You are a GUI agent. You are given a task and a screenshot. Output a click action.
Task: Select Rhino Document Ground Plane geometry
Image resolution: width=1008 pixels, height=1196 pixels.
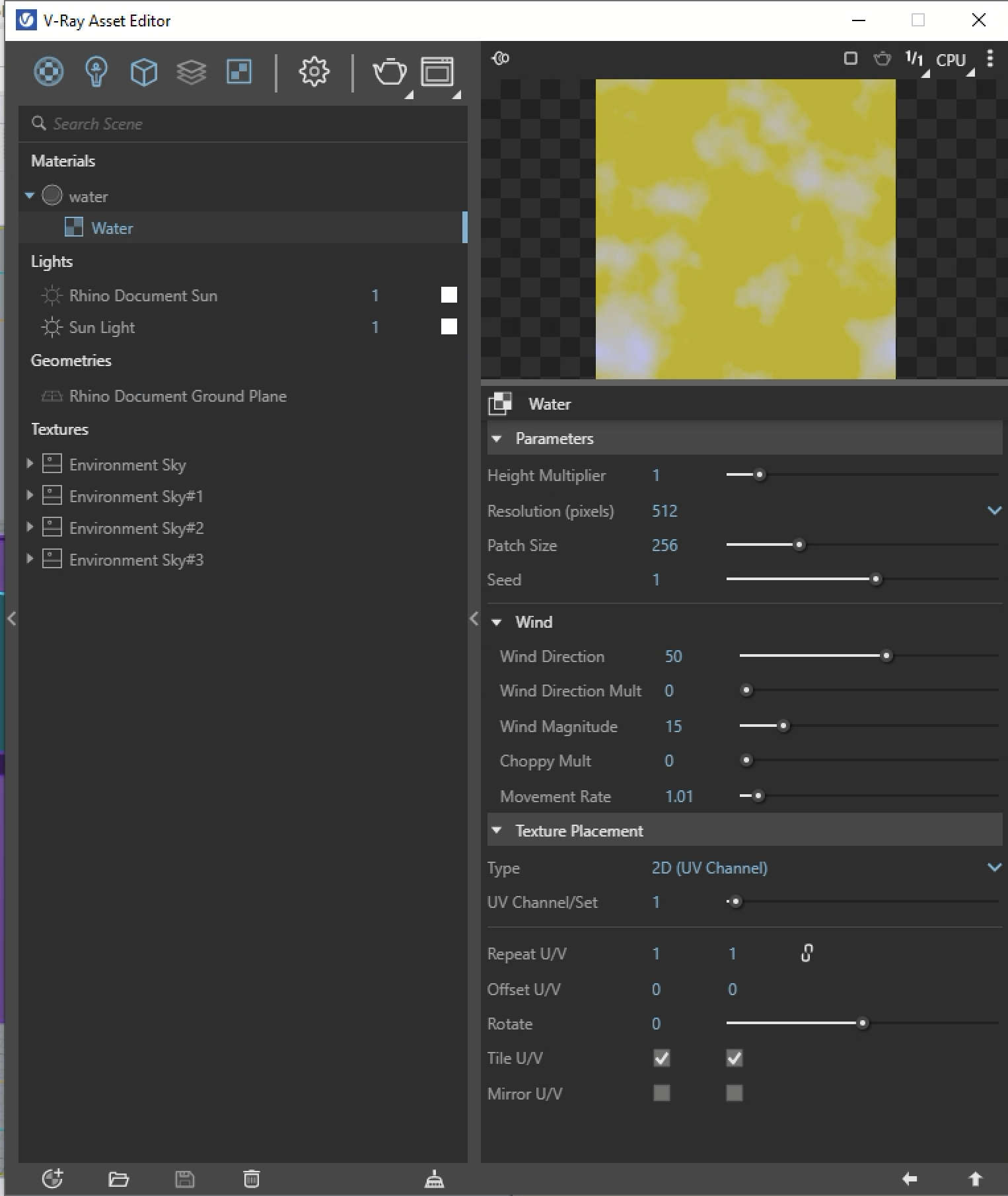pyautogui.click(x=178, y=396)
